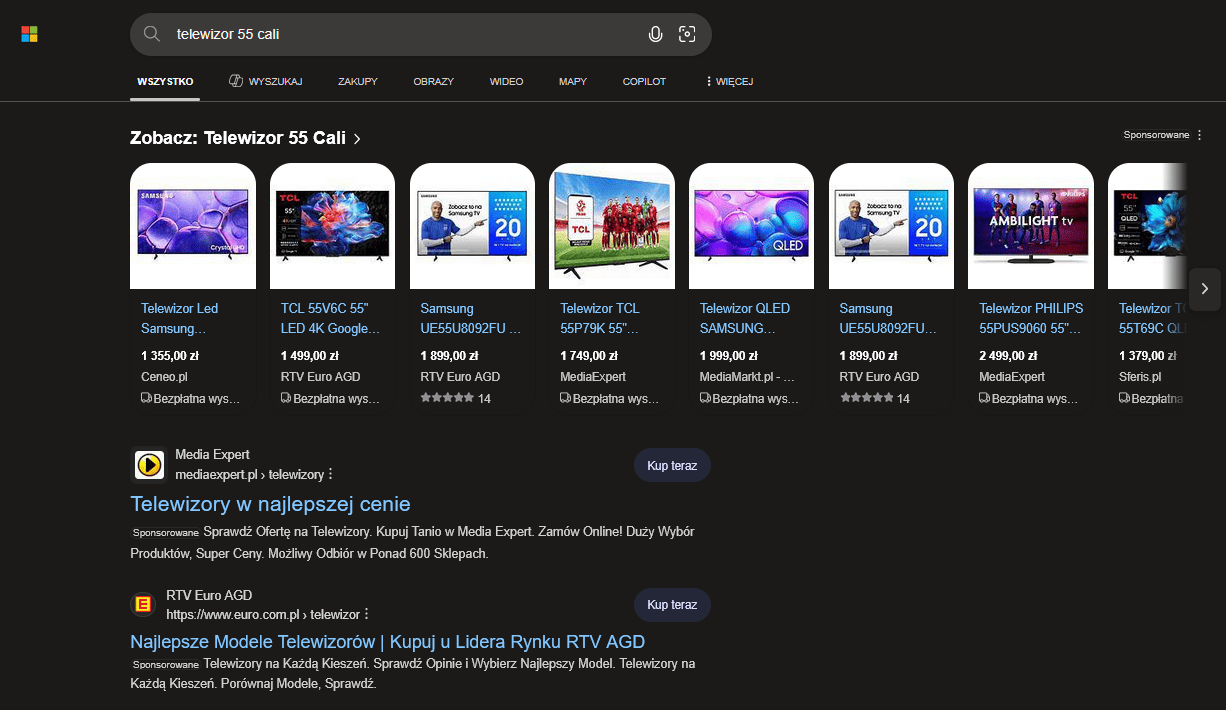Open options dots next to mediaexpert.pl URL
1226x710 pixels.
click(x=331, y=474)
